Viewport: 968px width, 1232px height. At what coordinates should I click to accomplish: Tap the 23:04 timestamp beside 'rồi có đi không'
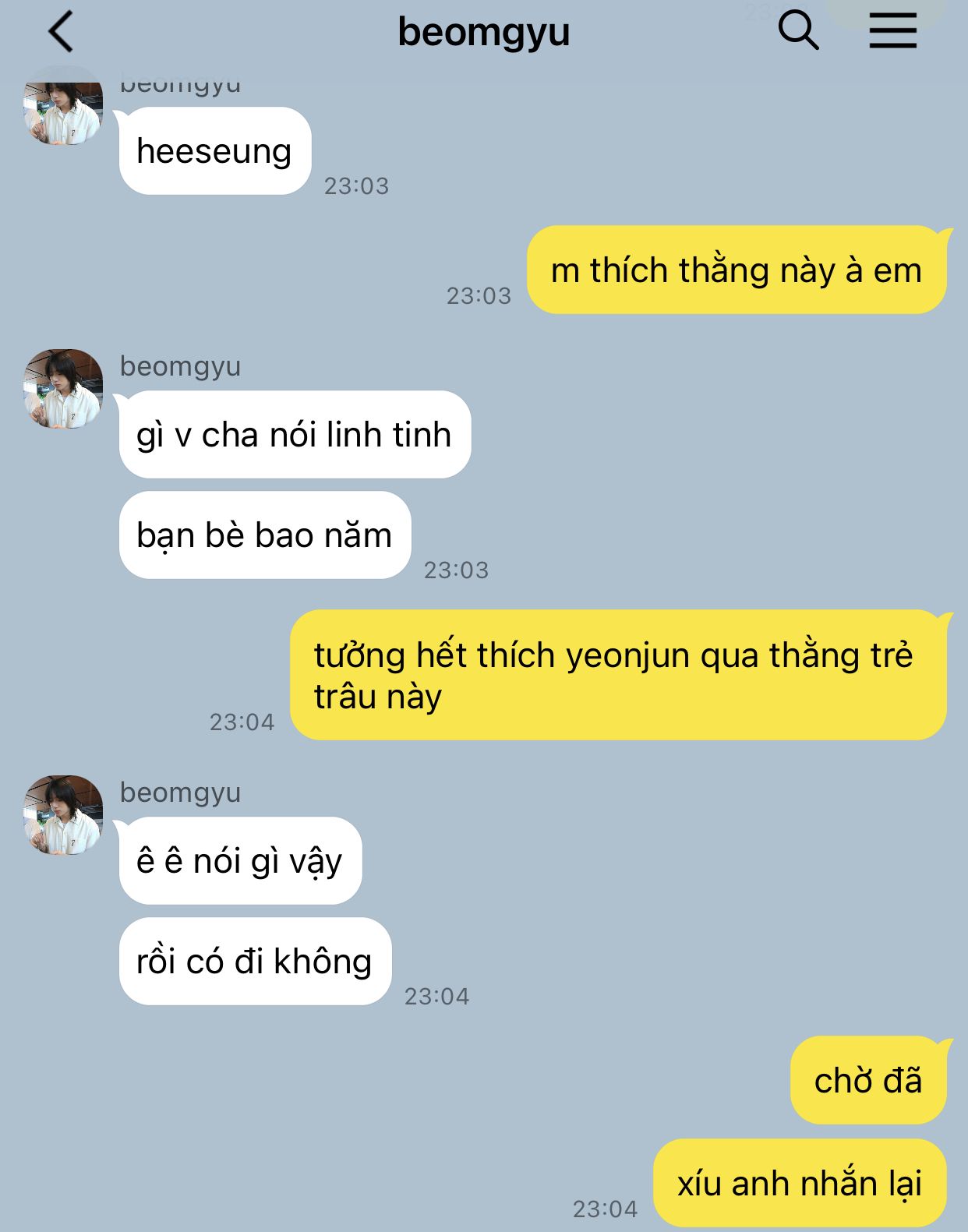tap(436, 996)
